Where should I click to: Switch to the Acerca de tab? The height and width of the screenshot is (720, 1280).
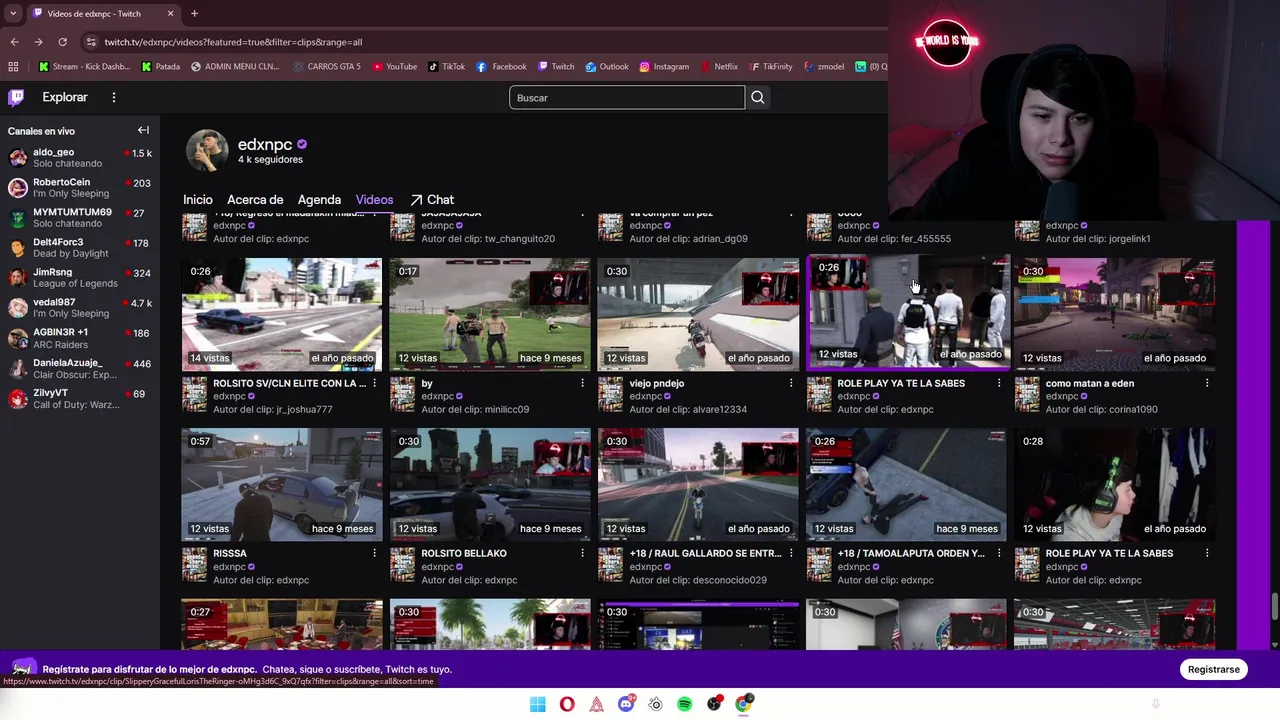255,200
